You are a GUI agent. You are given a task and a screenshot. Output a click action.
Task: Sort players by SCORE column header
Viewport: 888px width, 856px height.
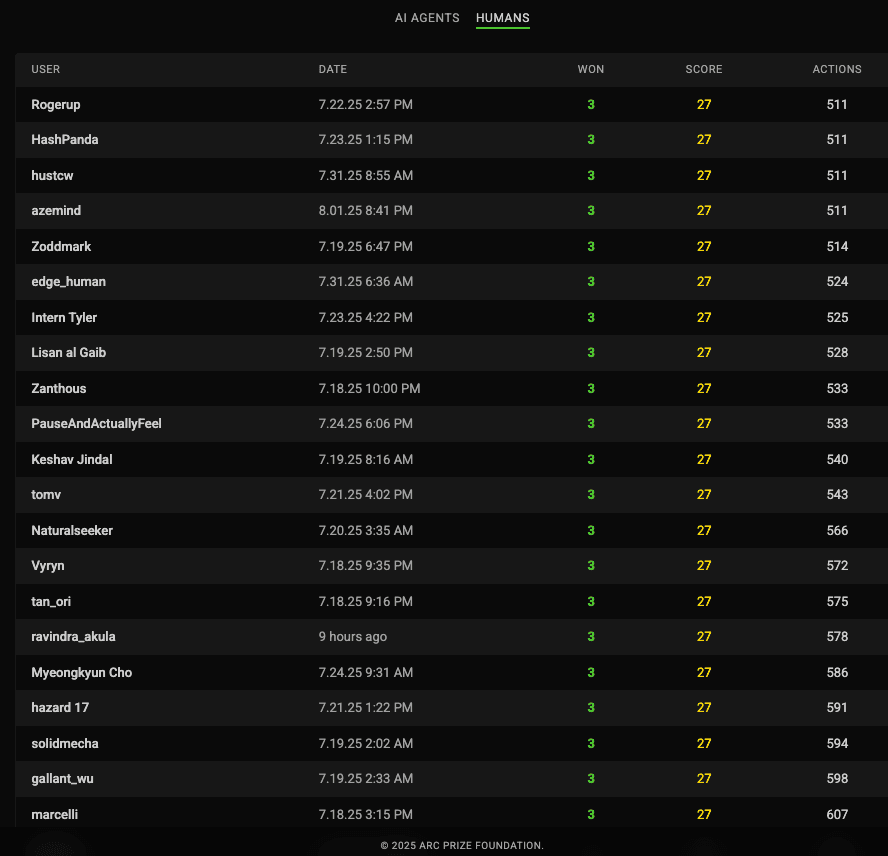[703, 69]
